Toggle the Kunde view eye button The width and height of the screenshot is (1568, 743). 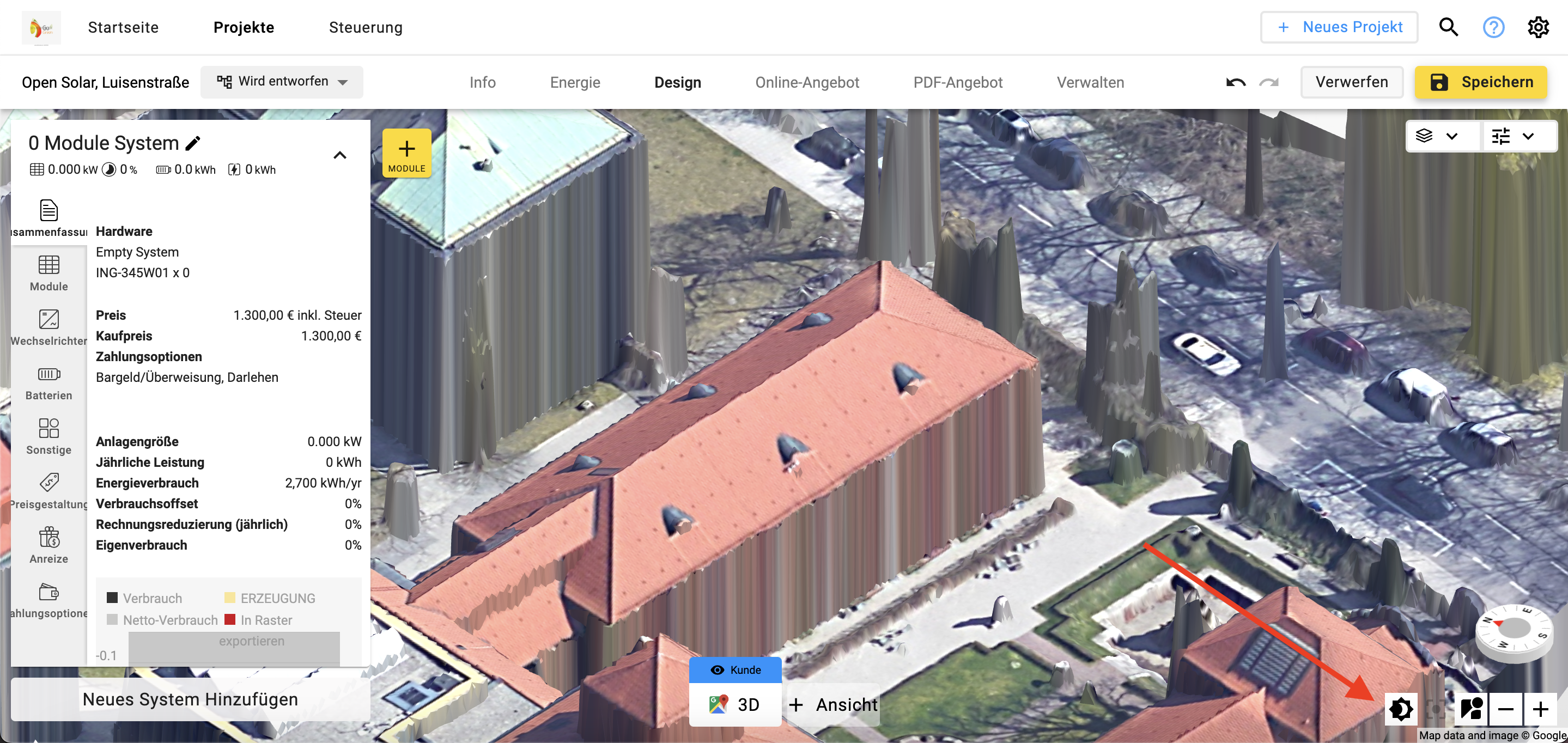(736, 669)
